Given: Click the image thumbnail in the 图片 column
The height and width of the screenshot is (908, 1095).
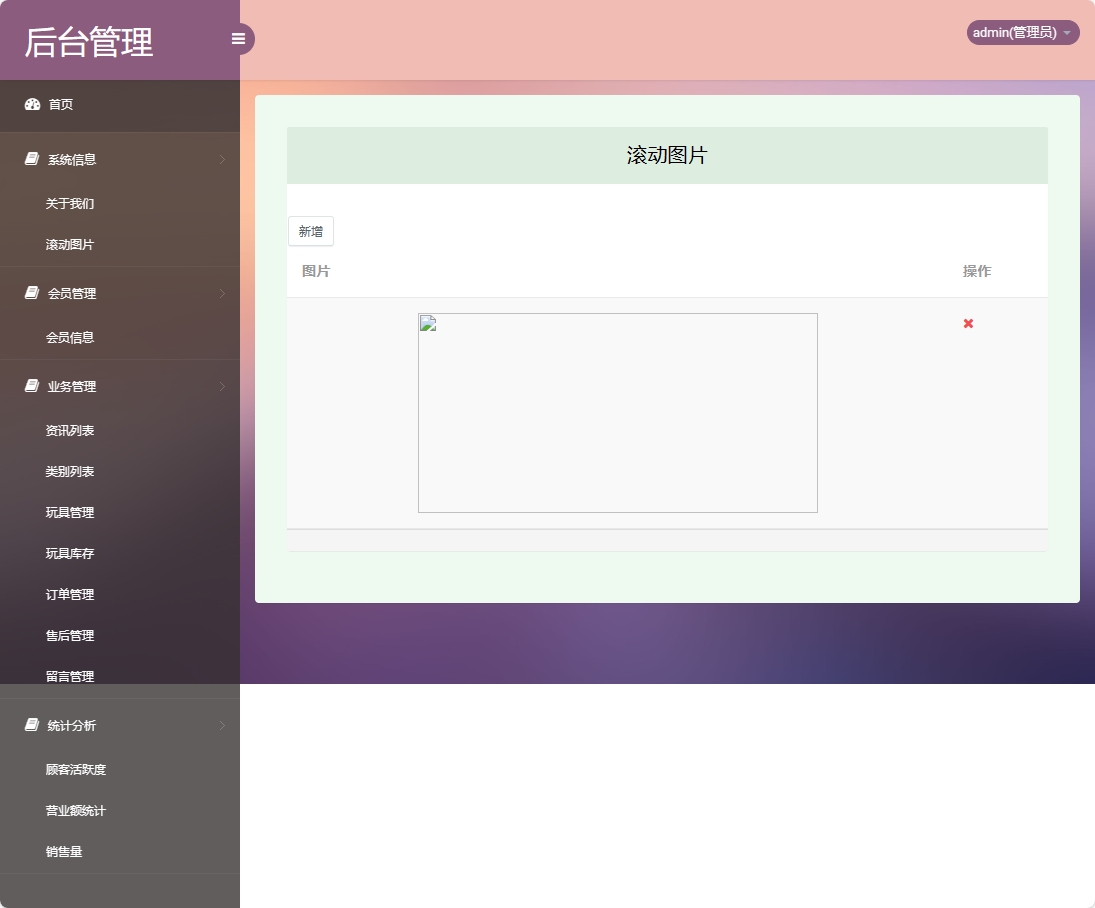Looking at the screenshot, I should pyautogui.click(x=617, y=412).
